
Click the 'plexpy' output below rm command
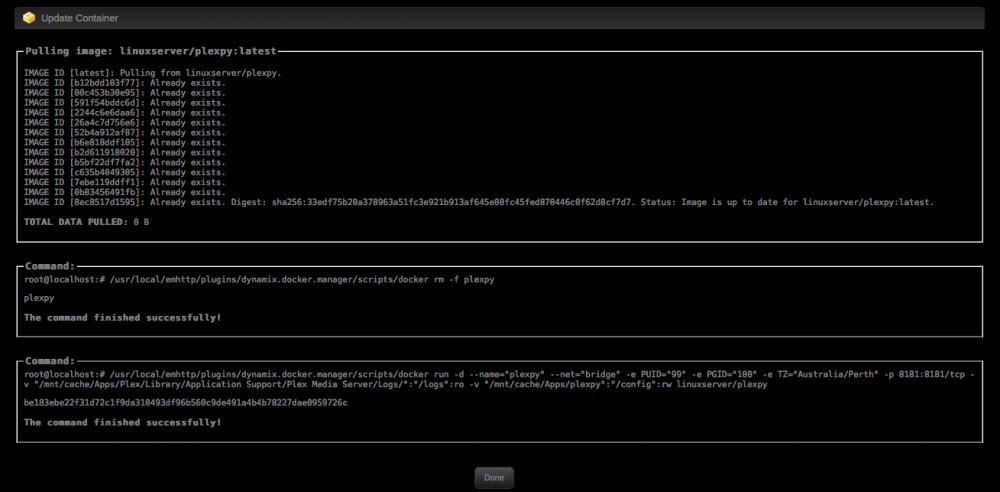tap(39, 299)
